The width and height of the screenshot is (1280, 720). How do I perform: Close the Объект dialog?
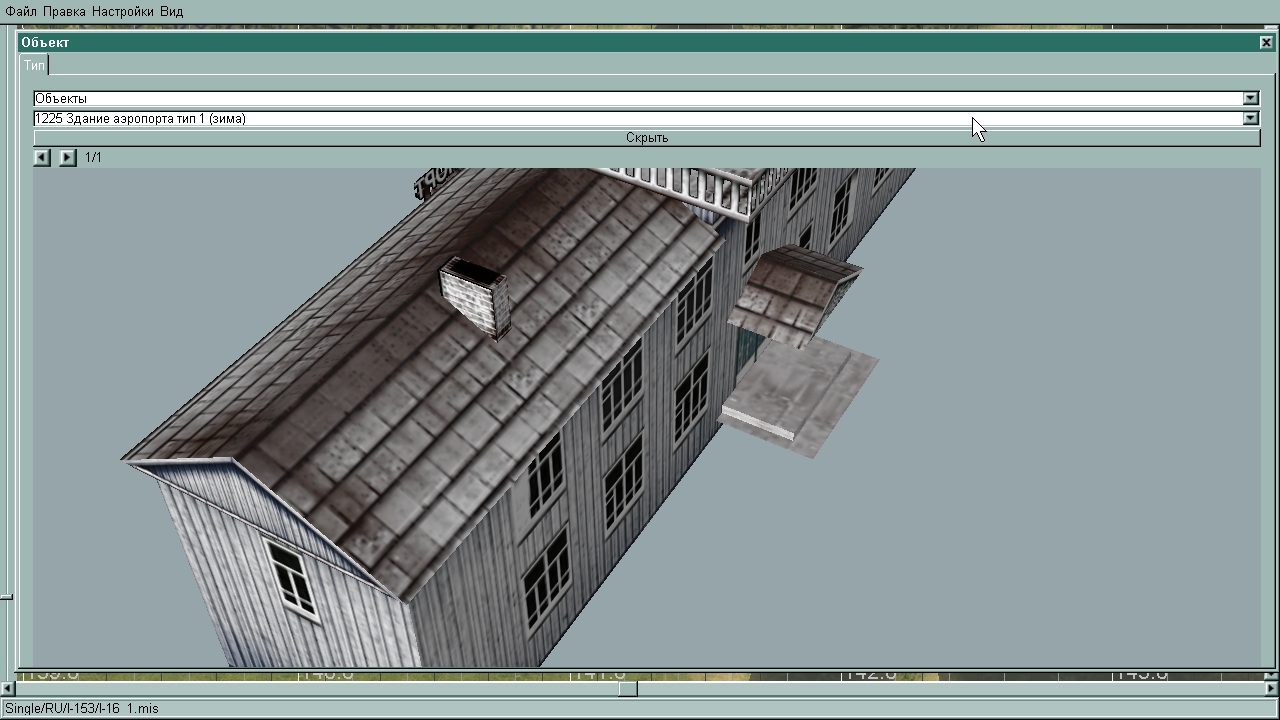[1266, 42]
